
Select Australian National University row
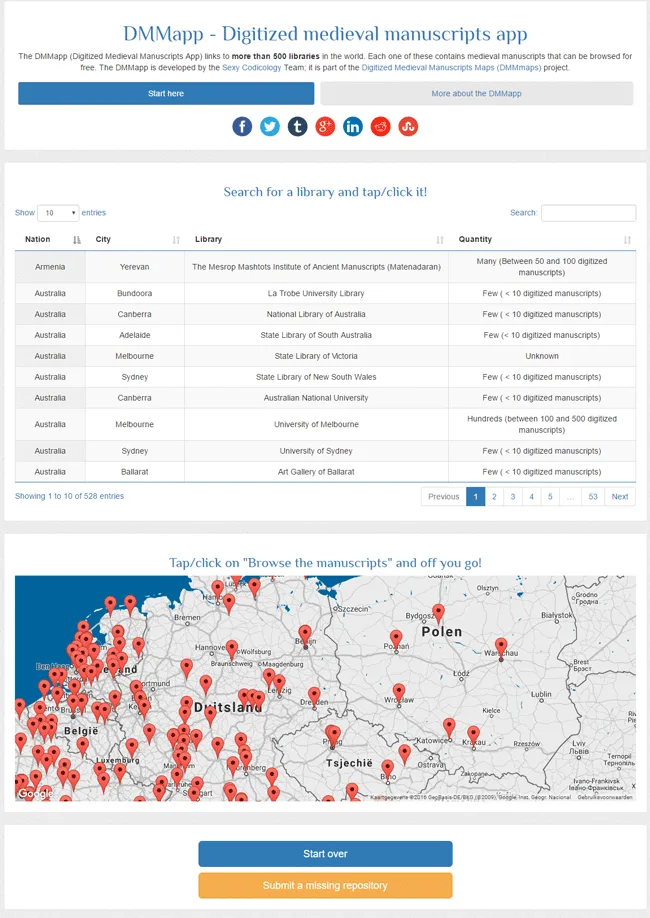tap(325, 398)
